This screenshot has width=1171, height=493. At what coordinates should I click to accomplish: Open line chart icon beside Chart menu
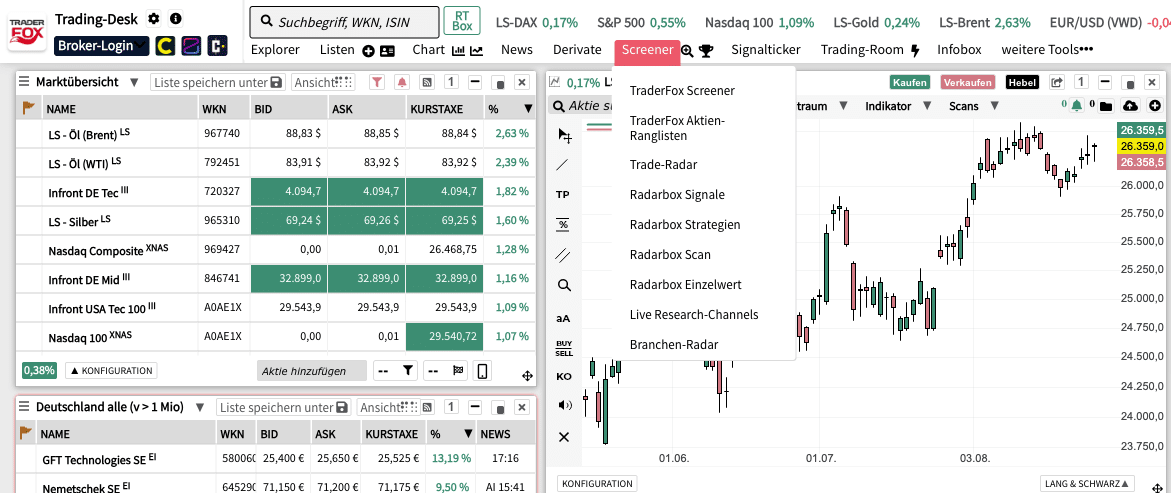476,51
